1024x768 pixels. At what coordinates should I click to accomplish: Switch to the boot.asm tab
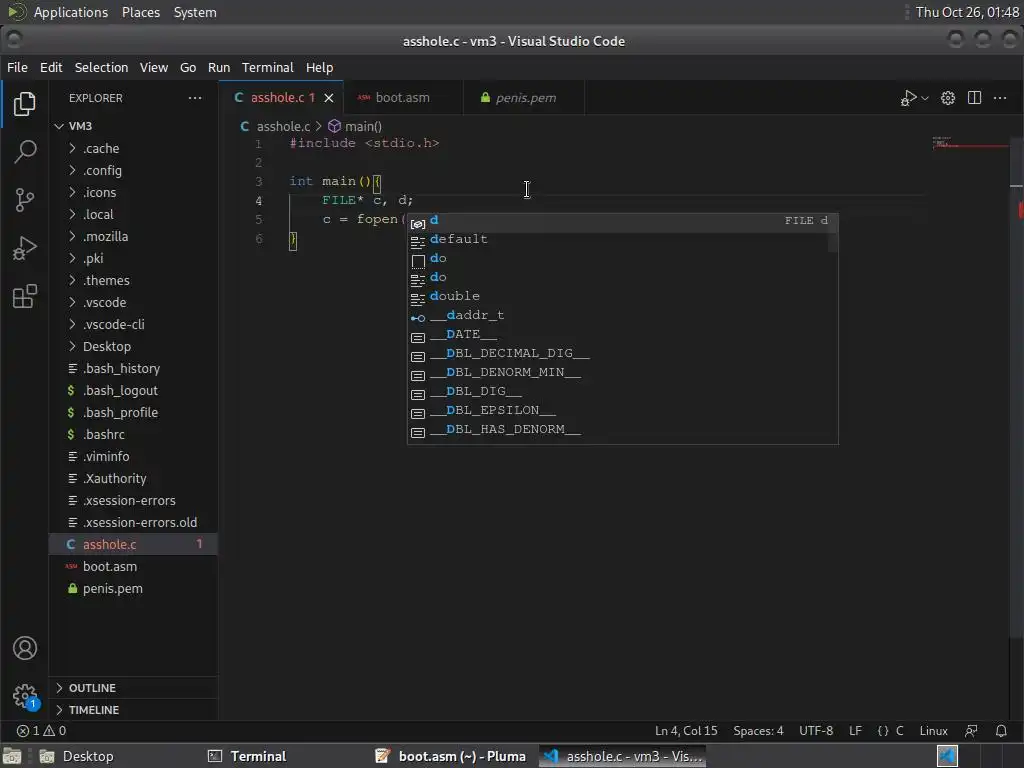(403, 98)
